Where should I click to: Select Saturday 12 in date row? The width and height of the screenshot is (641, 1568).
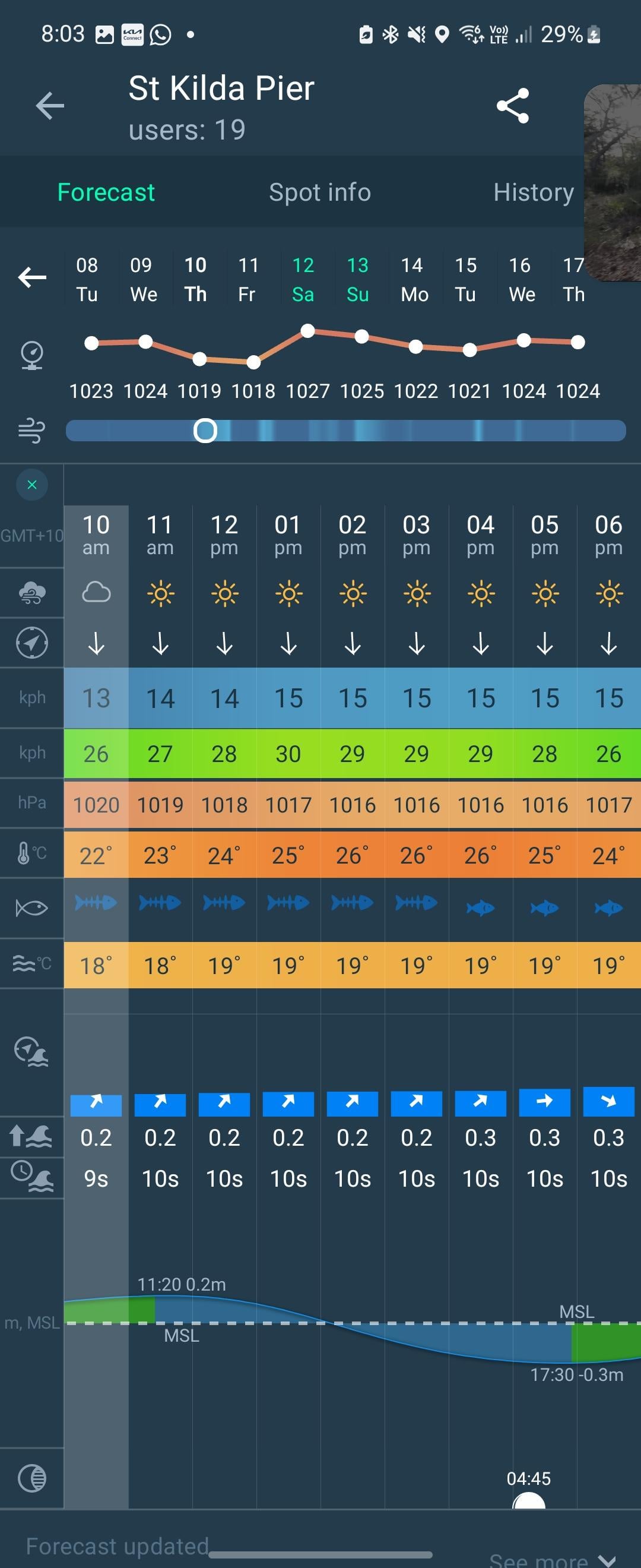tap(303, 279)
